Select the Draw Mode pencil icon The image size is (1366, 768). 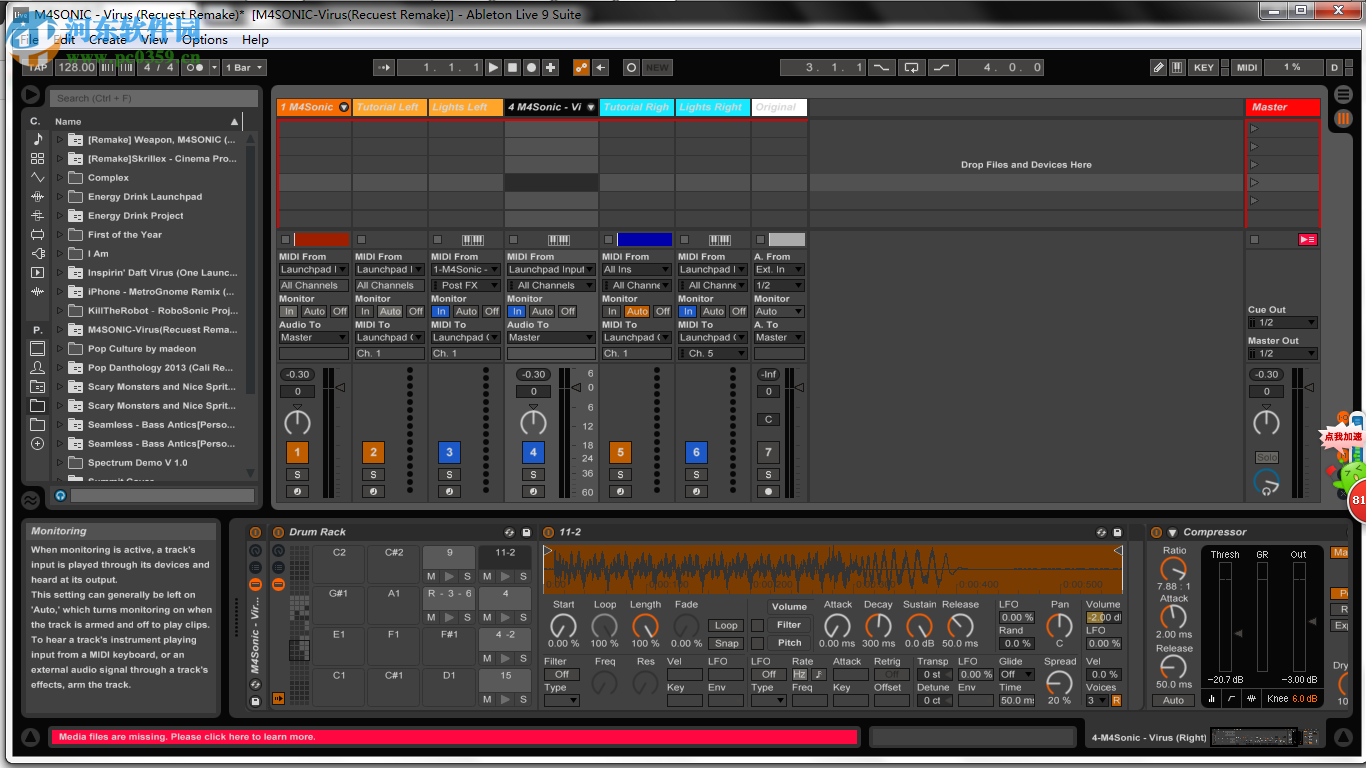(x=1159, y=67)
